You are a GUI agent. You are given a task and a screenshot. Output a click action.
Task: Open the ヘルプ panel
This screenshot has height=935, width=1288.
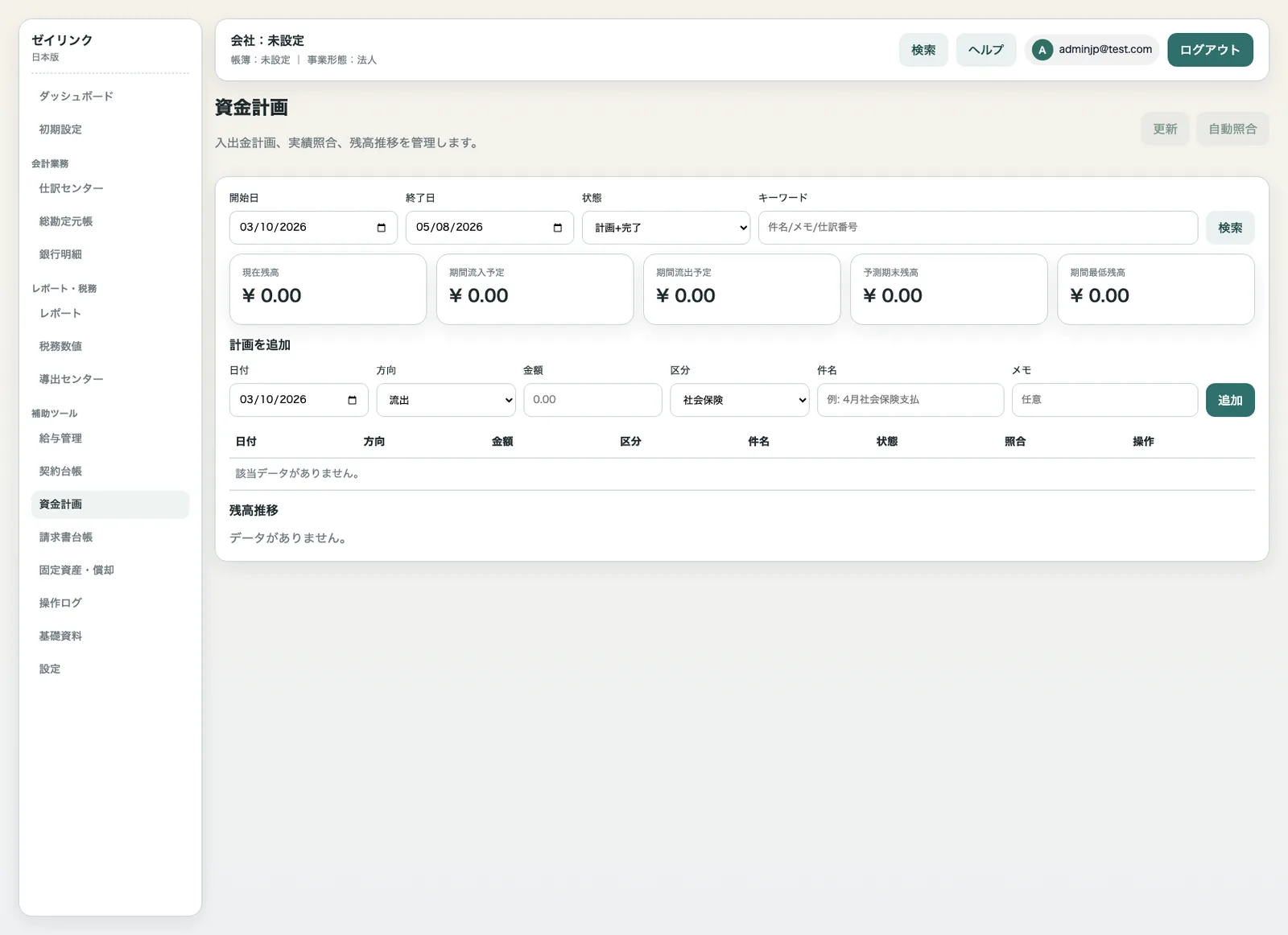click(x=985, y=49)
